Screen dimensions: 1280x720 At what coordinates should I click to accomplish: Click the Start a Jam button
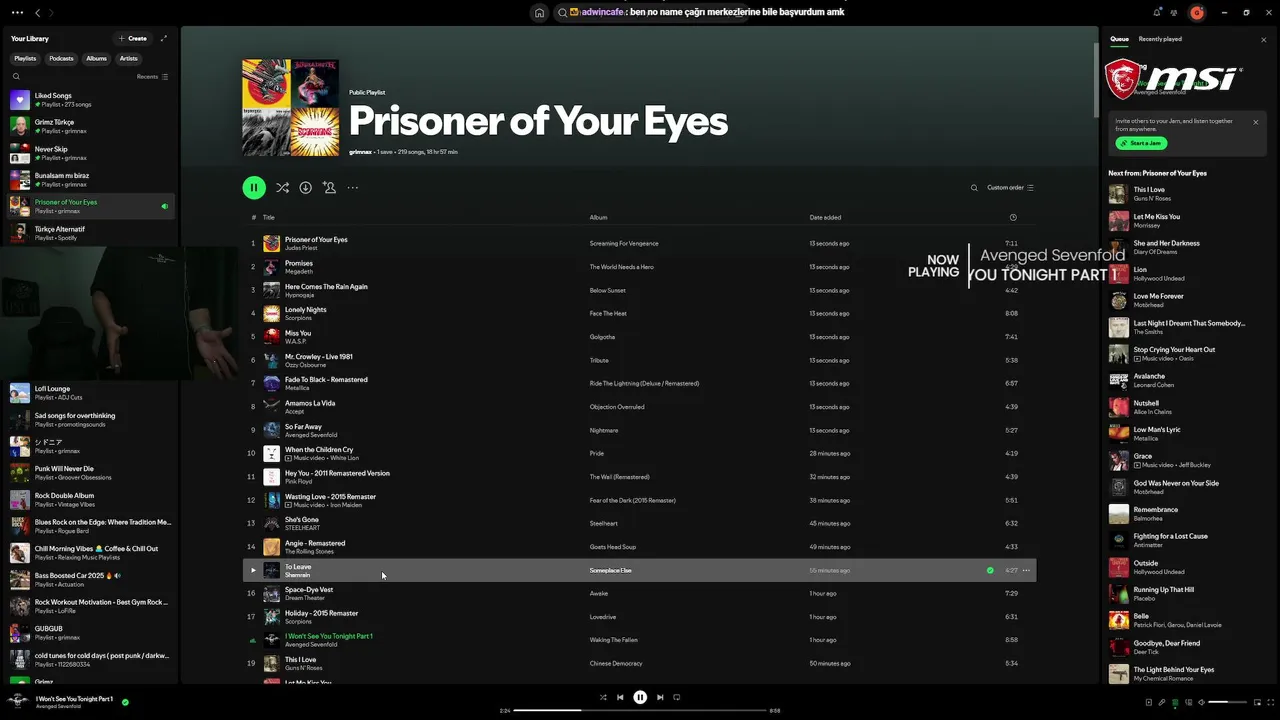click(x=1141, y=143)
